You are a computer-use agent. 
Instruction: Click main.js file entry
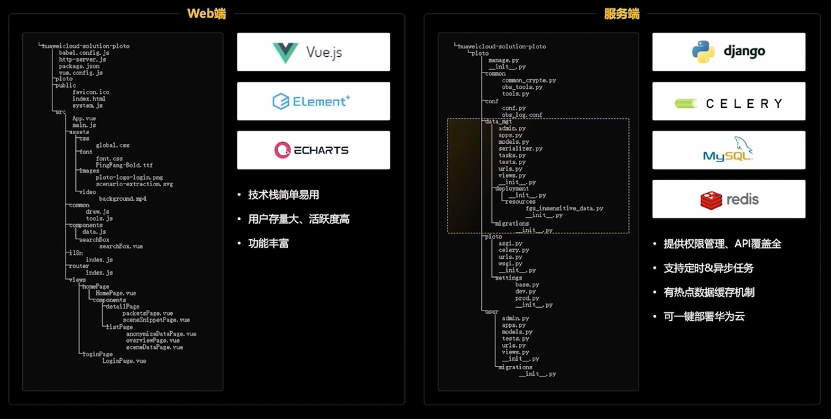click(84, 125)
